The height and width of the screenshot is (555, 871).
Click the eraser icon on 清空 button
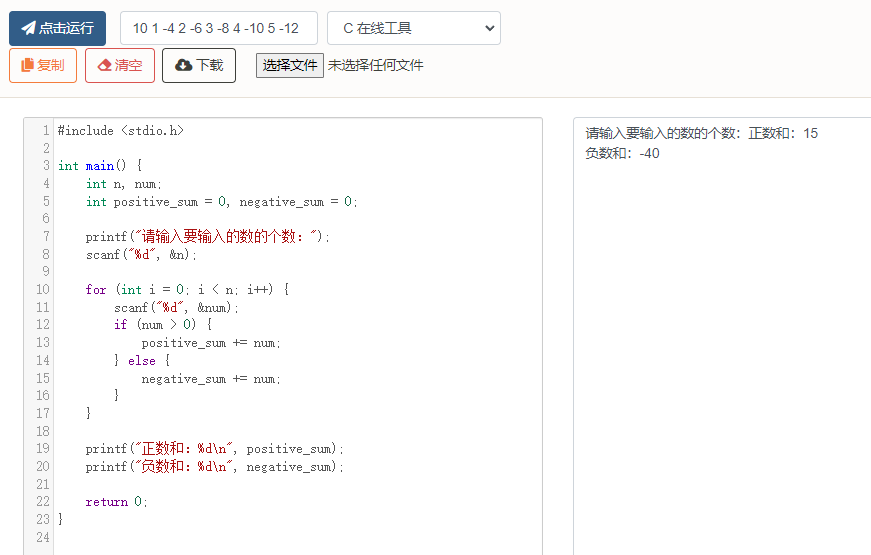click(104, 65)
